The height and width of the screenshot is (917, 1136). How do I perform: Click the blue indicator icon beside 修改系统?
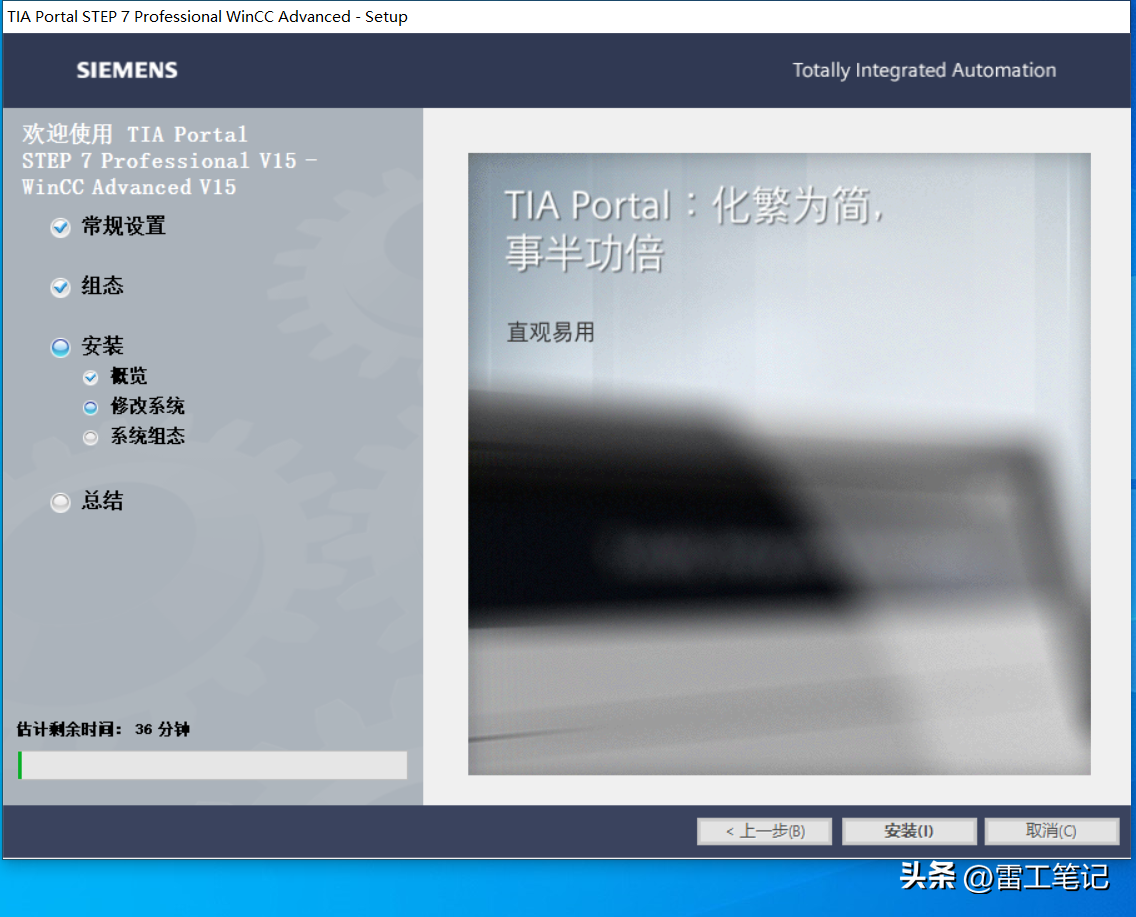pyautogui.click(x=91, y=407)
